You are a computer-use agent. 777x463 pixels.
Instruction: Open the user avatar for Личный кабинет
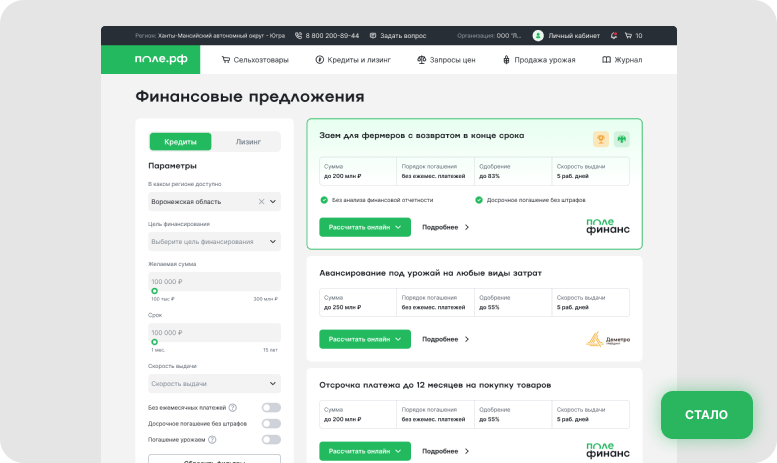point(538,36)
